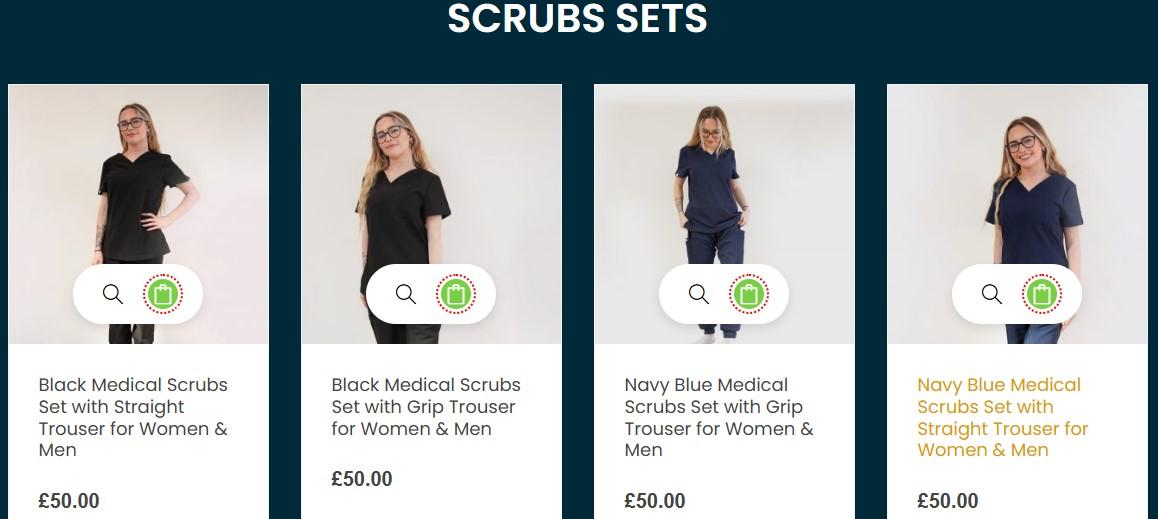The width and height of the screenshot is (1158, 519).
Task: Open Navy Blue Scrubs Set with Straight Trouser link
Action: (x=1003, y=417)
